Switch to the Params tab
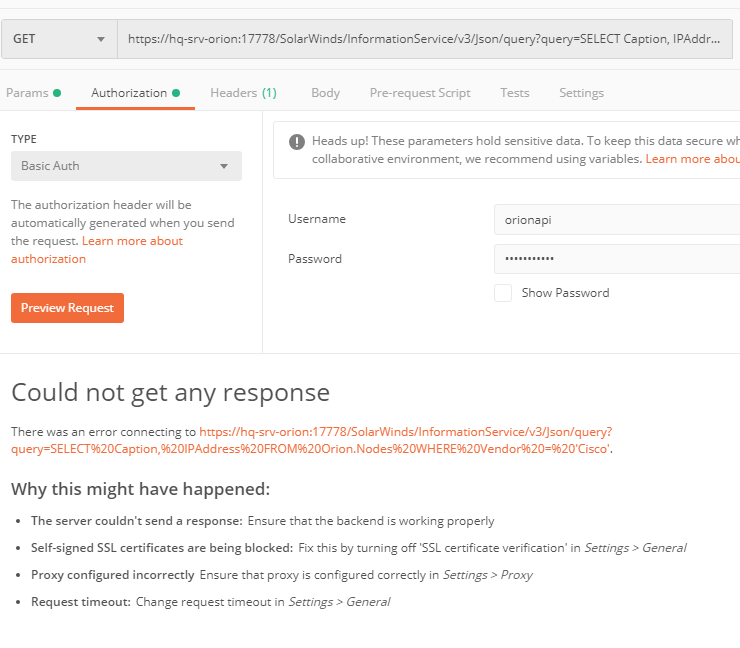Viewport: 740px width, 648px height. click(34, 93)
